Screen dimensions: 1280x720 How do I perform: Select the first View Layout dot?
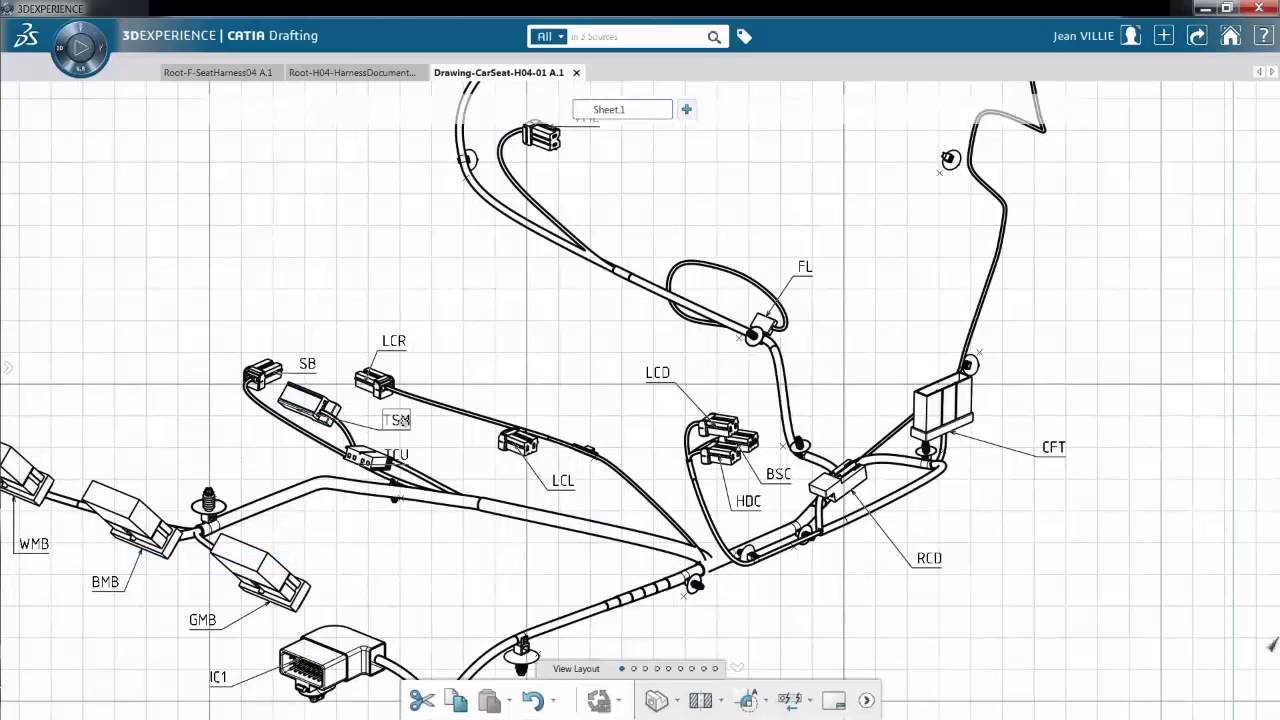[622, 668]
